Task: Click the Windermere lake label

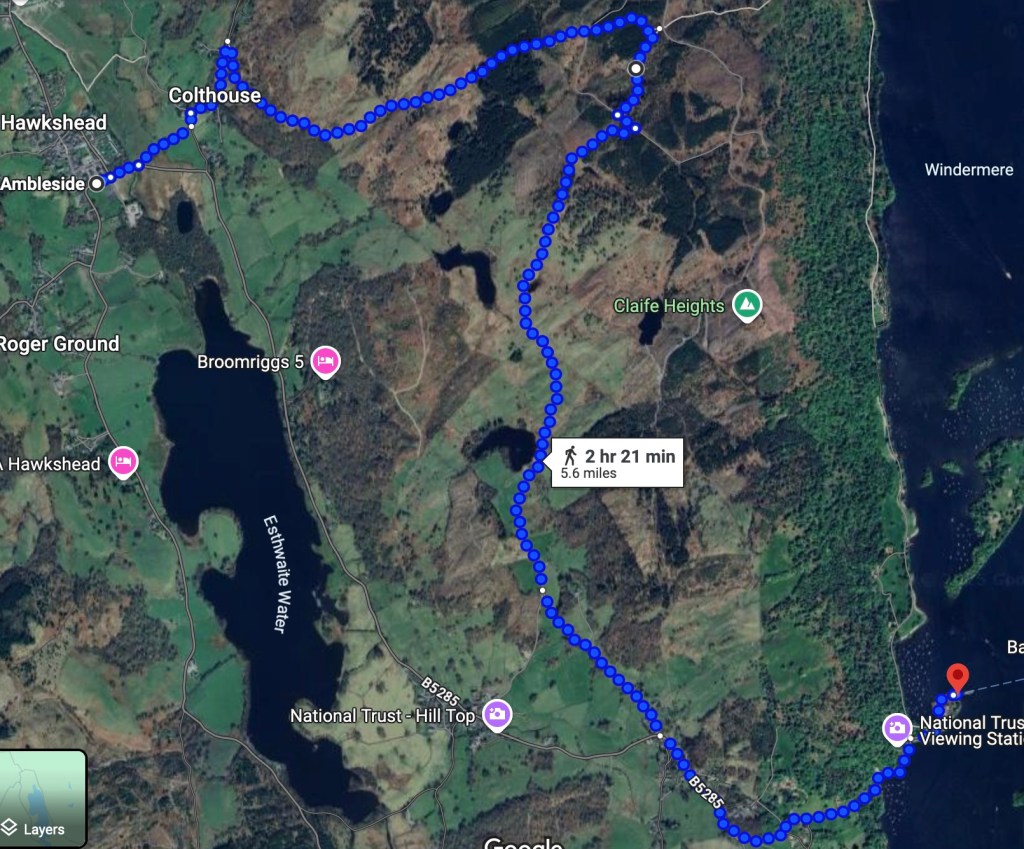Action: pos(969,170)
